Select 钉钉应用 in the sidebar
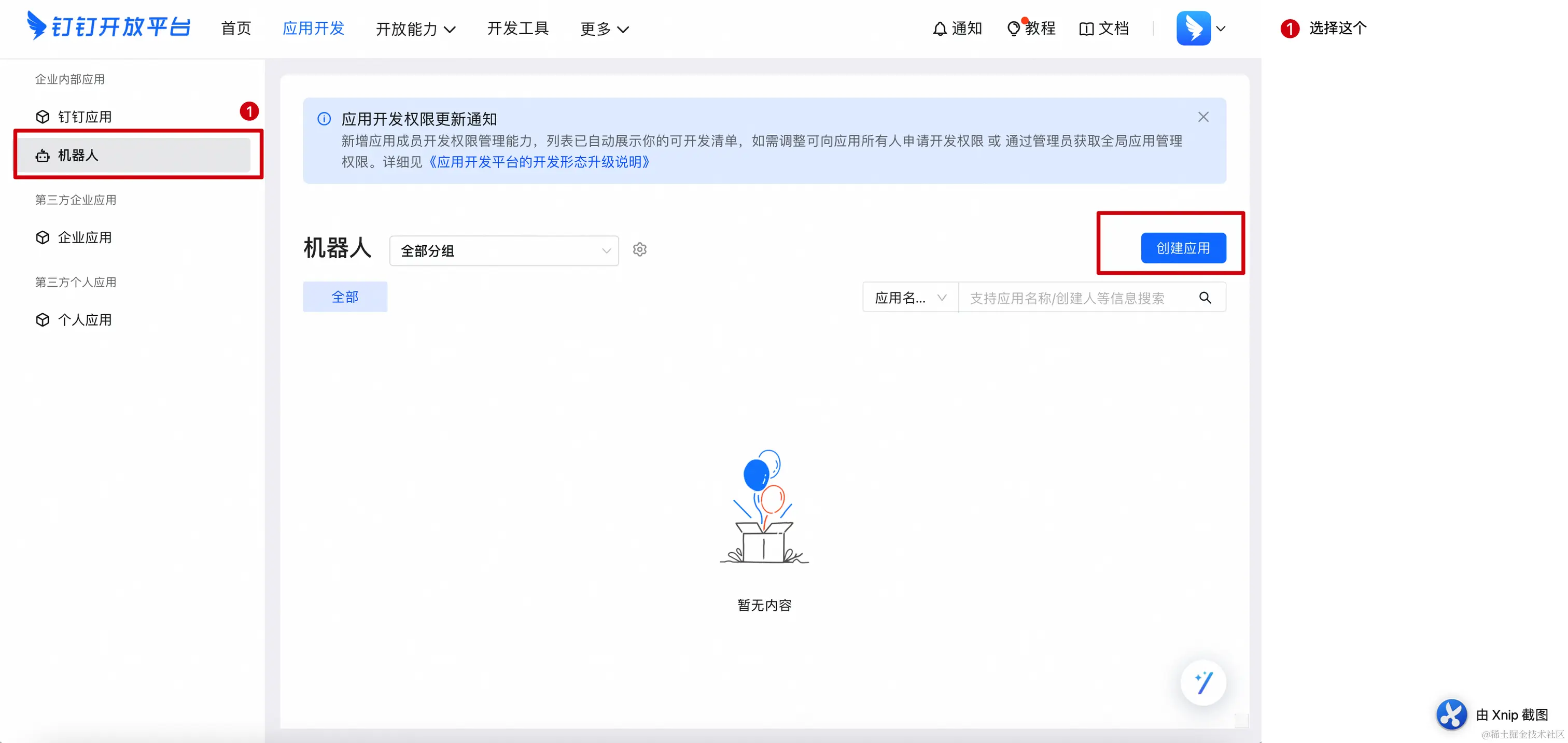This screenshot has width=1568, height=743. click(x=85, y=117)
